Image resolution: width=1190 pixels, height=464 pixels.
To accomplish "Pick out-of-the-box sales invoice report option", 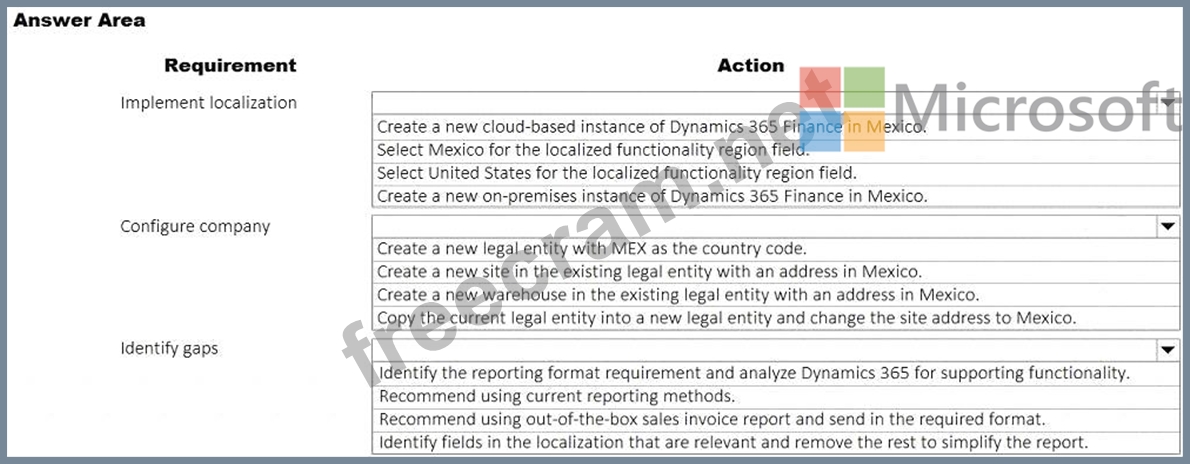I will tap(711, 419).
